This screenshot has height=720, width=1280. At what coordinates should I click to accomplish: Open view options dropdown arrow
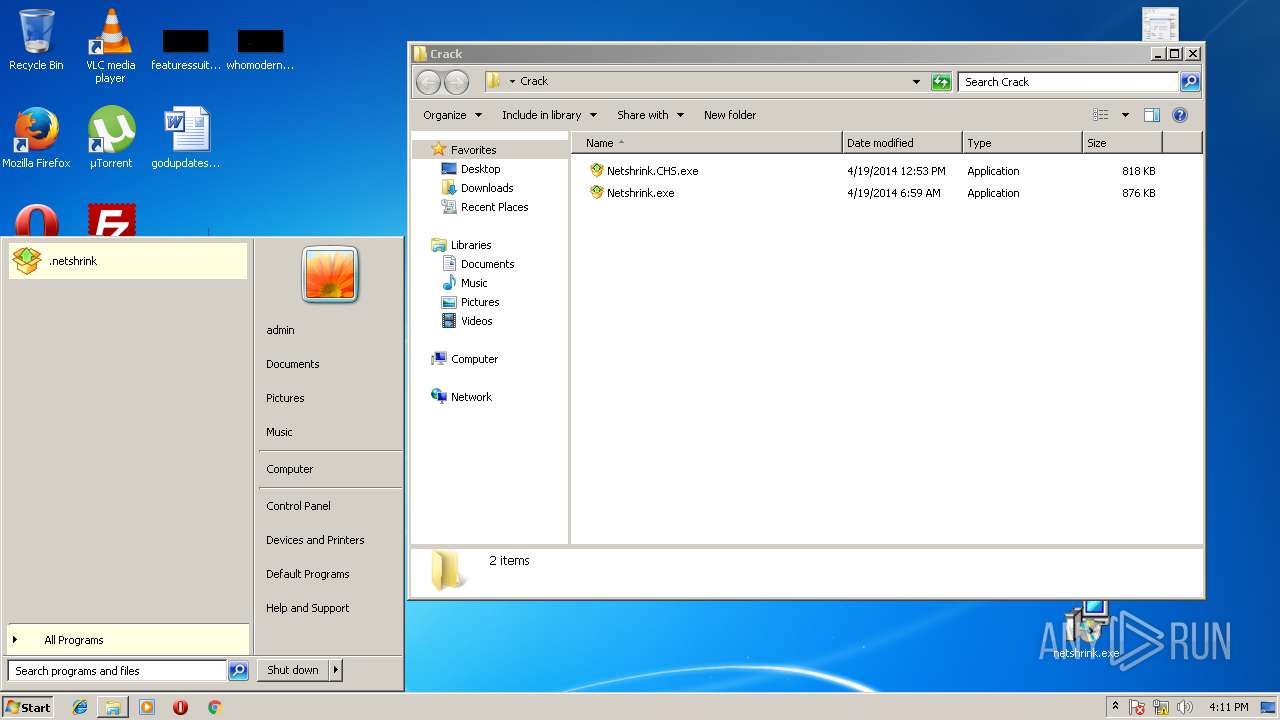1125,115
